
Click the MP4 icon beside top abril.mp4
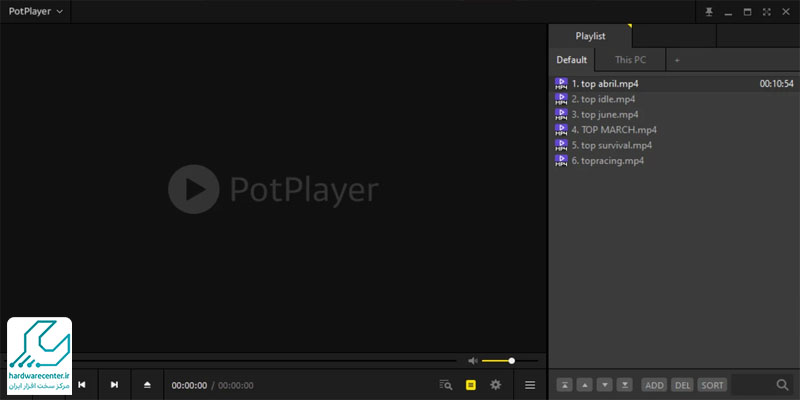coord(561,84)
